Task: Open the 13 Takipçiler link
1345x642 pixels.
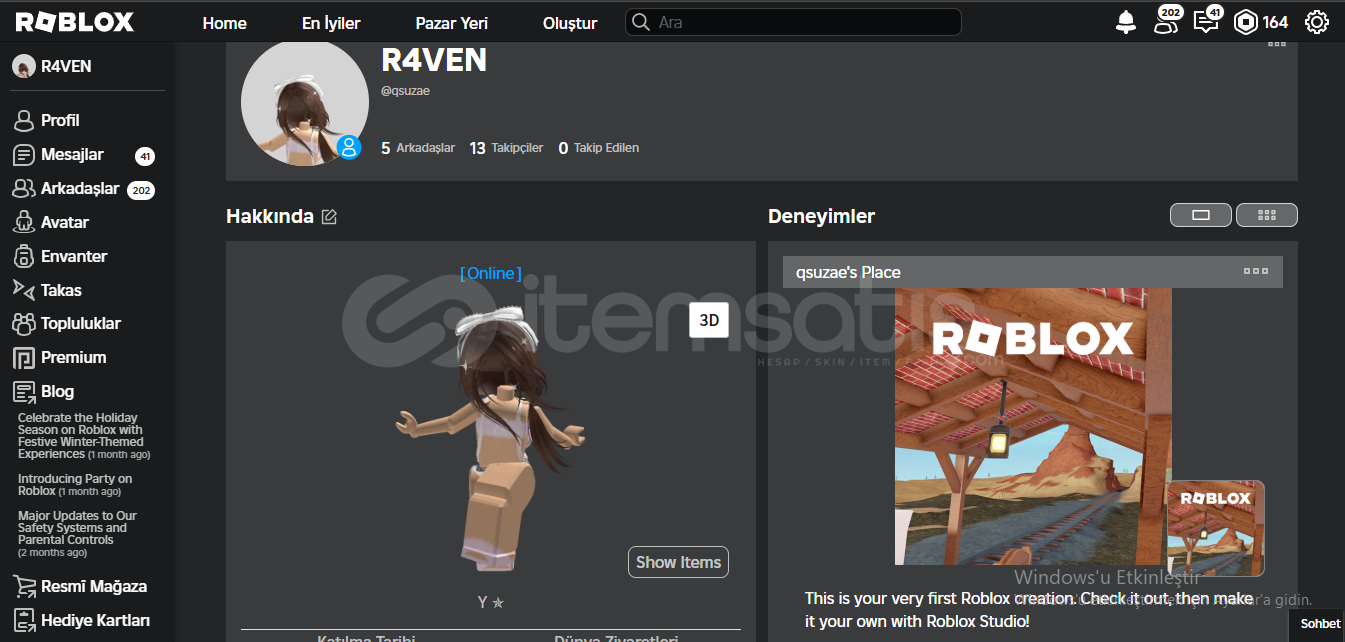Action: click(x=506, y=148)
